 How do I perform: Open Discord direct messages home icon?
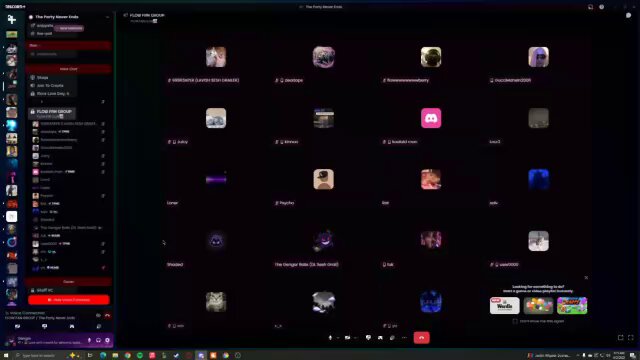pyautogui.click(x=11, y=19)
